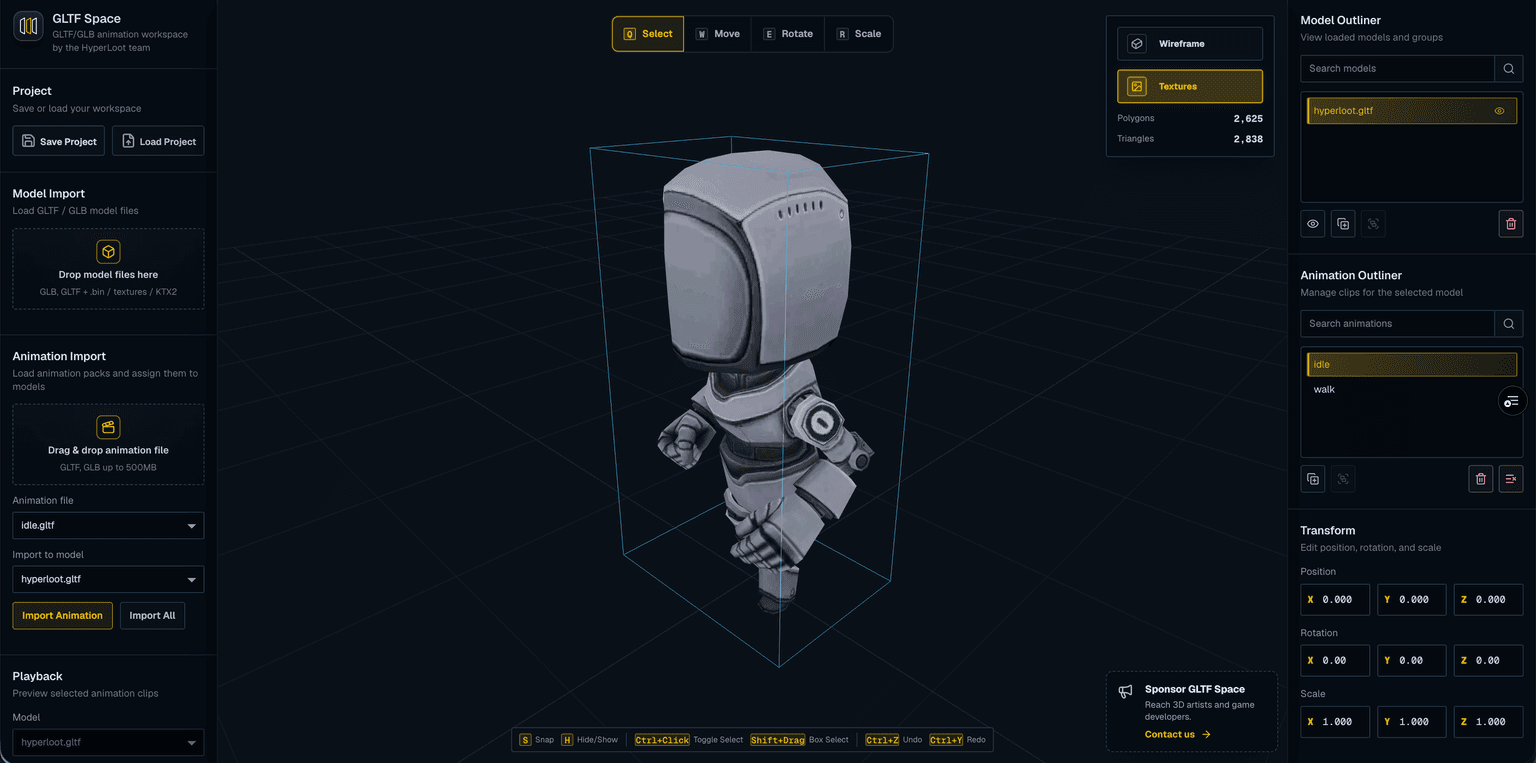The height and width of the screenshot is (763, 1536).
Task: Click the Search models input field
Action: click(x=1397, y=68)
